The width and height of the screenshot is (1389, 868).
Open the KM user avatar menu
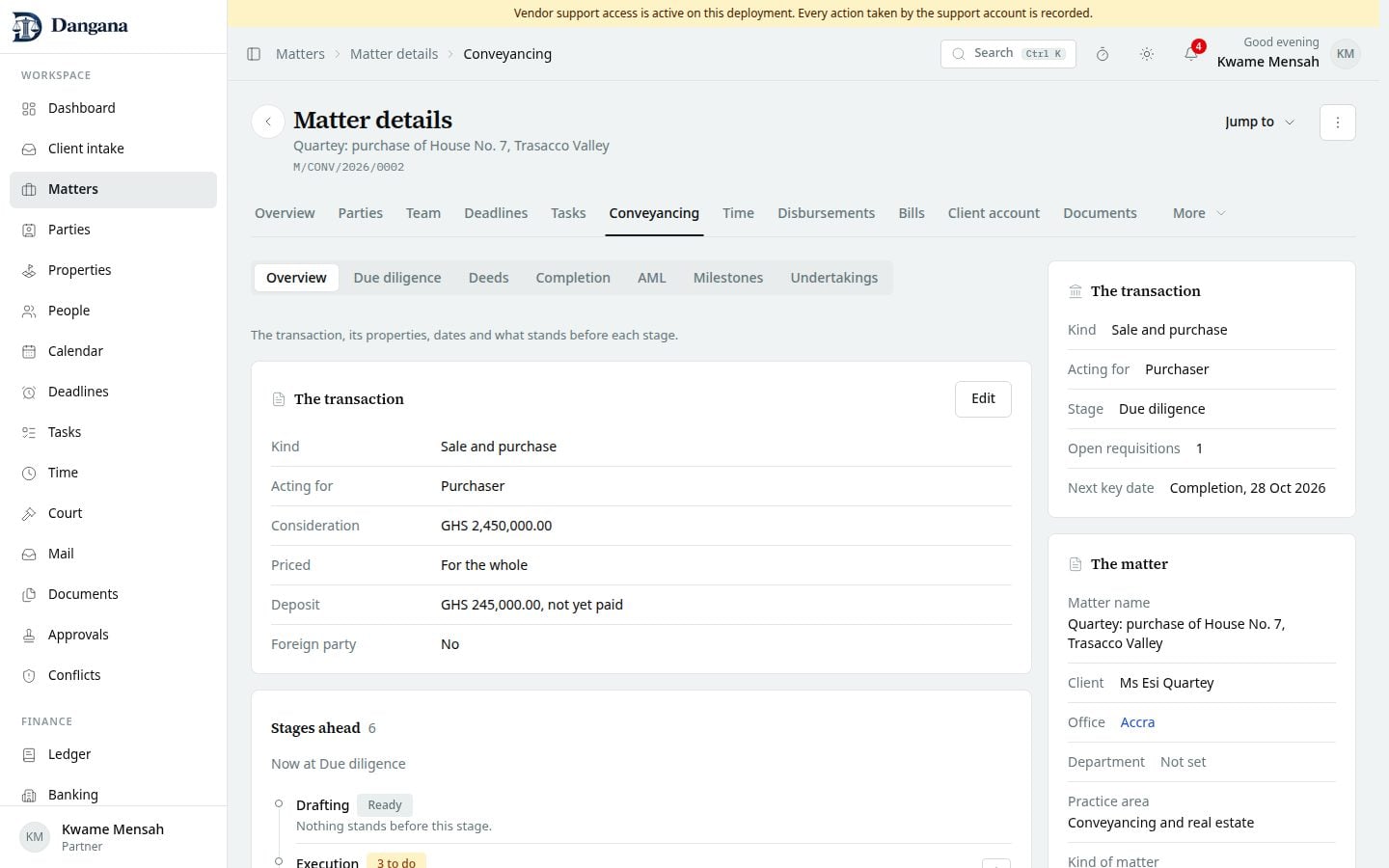1346,54
